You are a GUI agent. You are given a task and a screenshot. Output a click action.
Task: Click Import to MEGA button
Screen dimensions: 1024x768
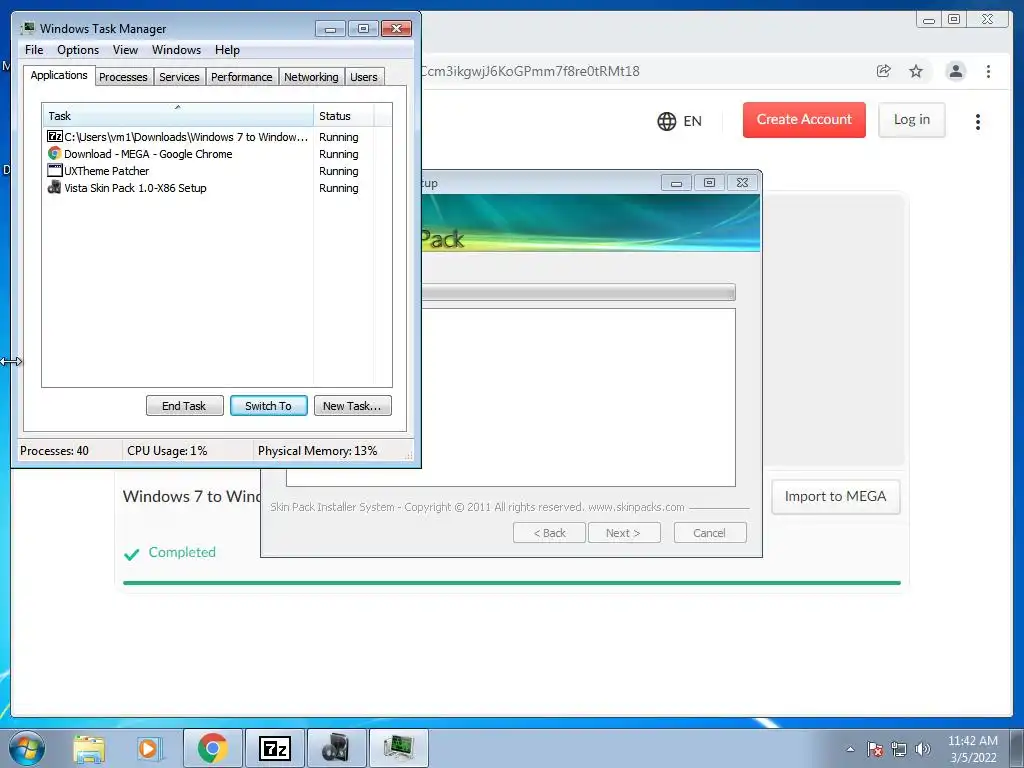[835, 497]
